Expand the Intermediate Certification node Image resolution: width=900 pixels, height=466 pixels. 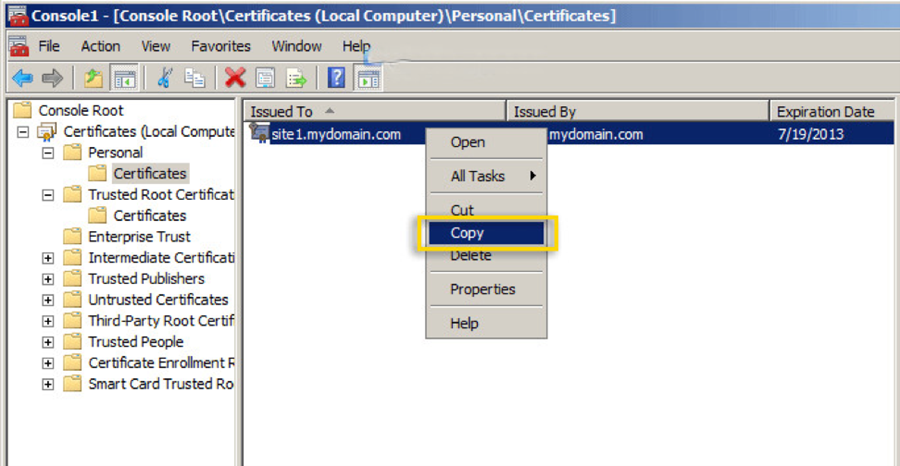(x=48, y=258)
